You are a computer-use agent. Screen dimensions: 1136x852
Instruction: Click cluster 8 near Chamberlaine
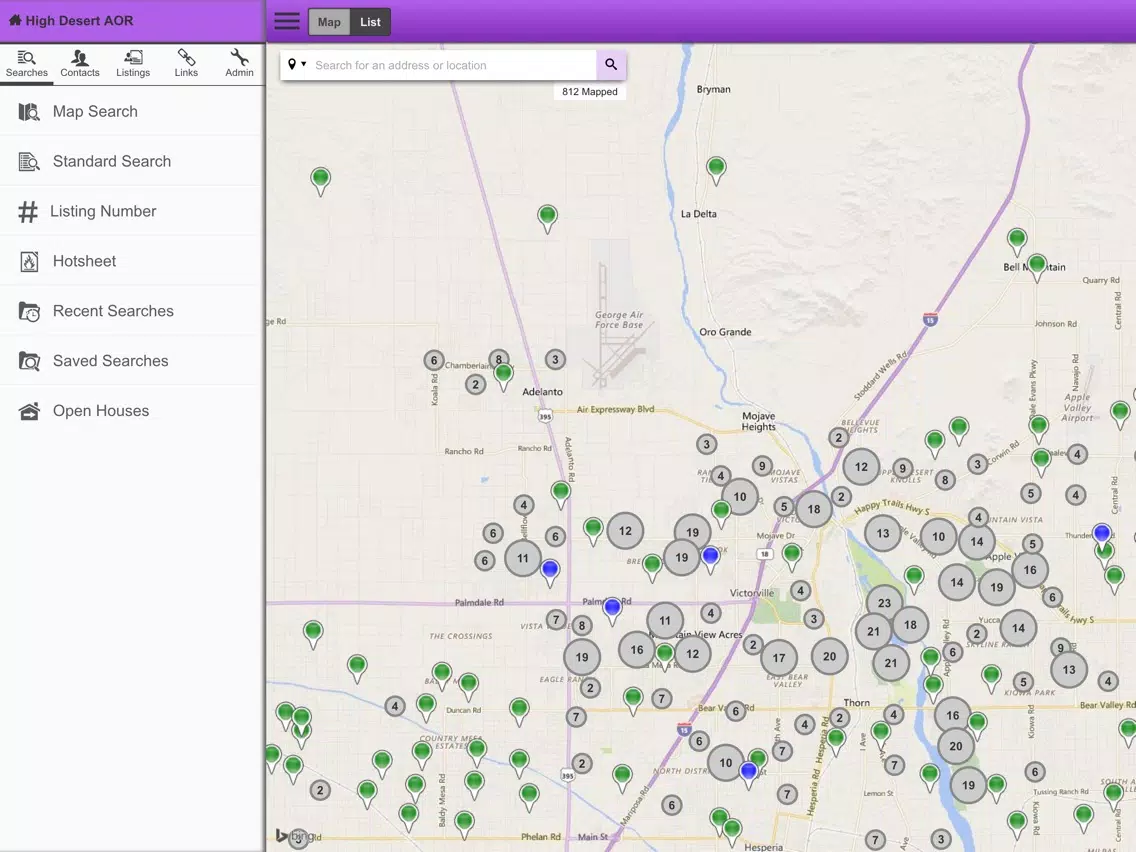click(x=498, y=359)
